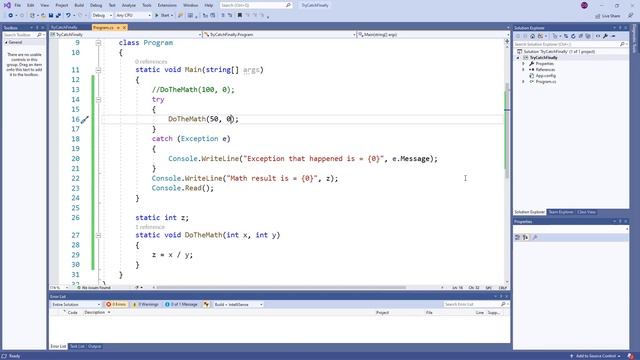Collapse the DoTheMath method outlining region

tap(98, 236)
